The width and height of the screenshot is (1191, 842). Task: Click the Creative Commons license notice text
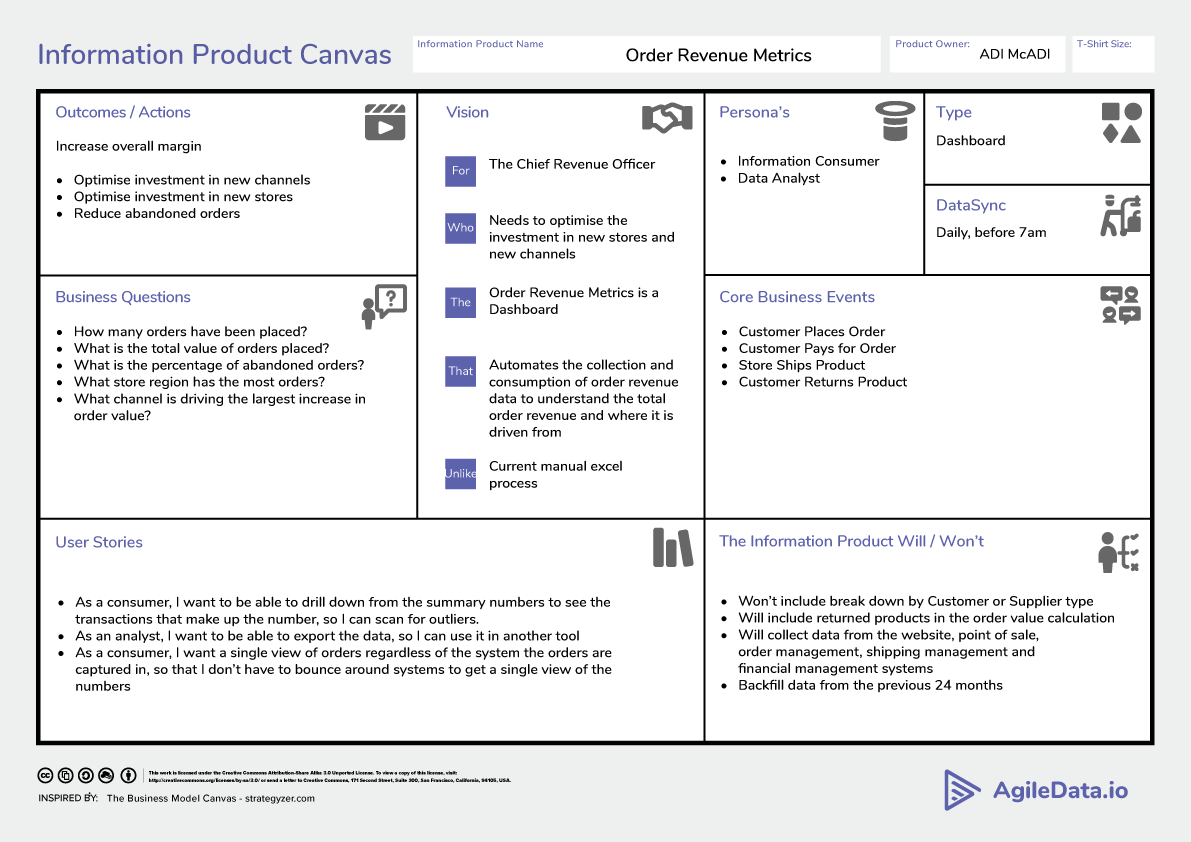330,776
